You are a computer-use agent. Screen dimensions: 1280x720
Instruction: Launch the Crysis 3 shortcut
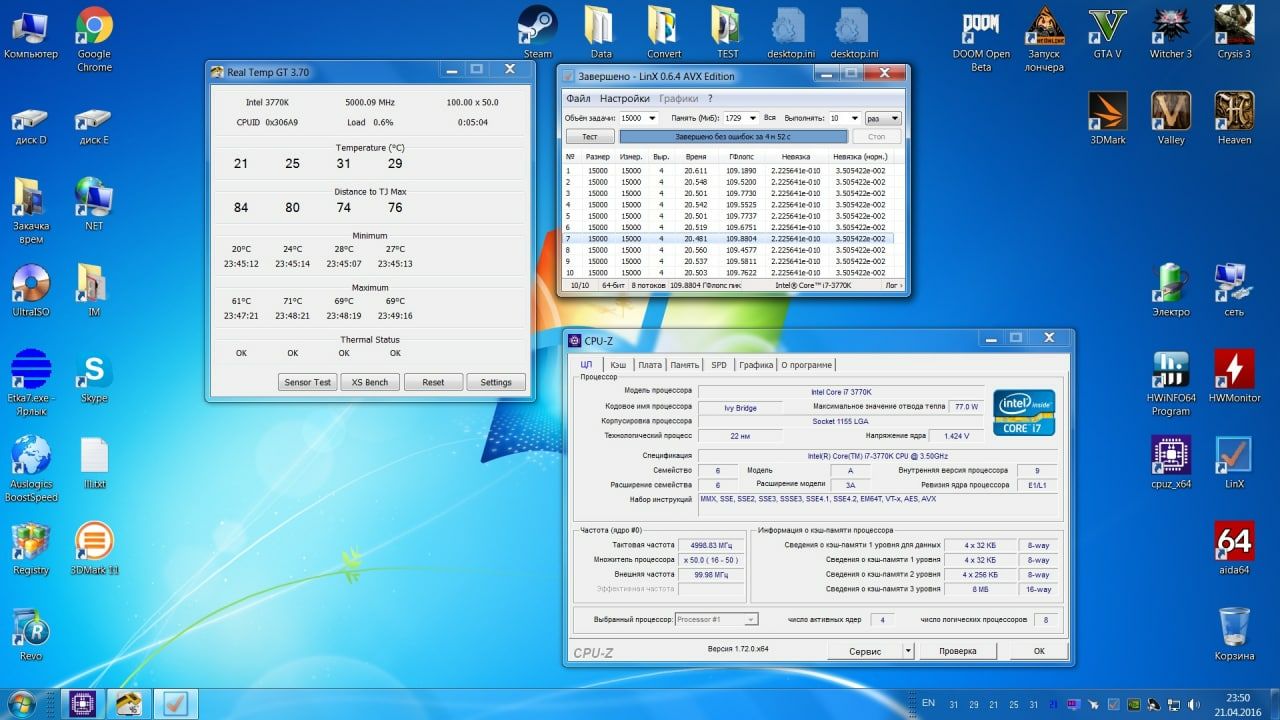[x=1234, y=33]
